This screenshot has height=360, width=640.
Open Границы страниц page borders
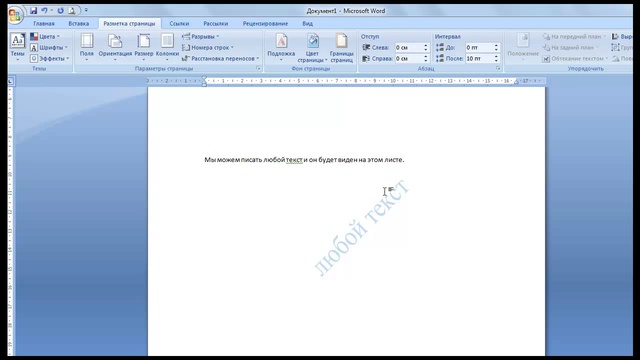tap(342, 48)
